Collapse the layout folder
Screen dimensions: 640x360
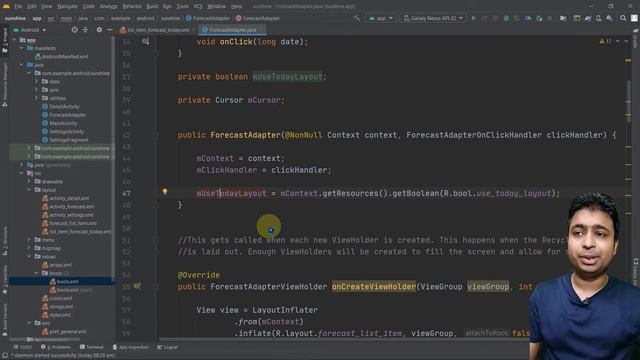click(29, 190)
